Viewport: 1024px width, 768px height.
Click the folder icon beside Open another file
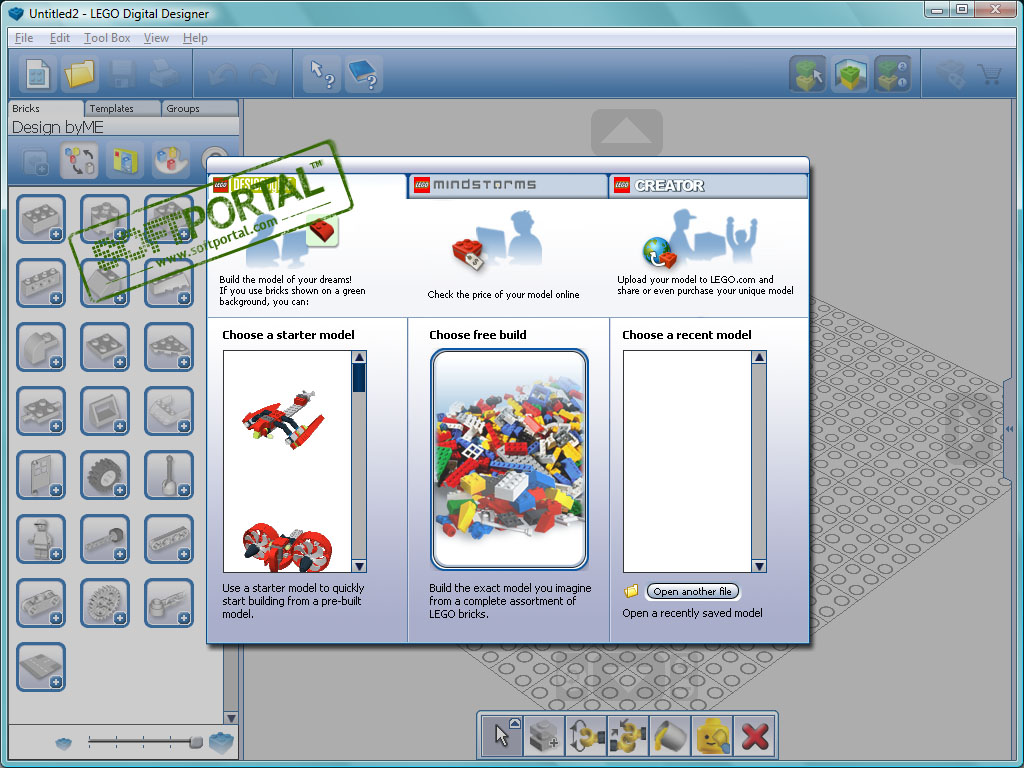pos(631,592)
